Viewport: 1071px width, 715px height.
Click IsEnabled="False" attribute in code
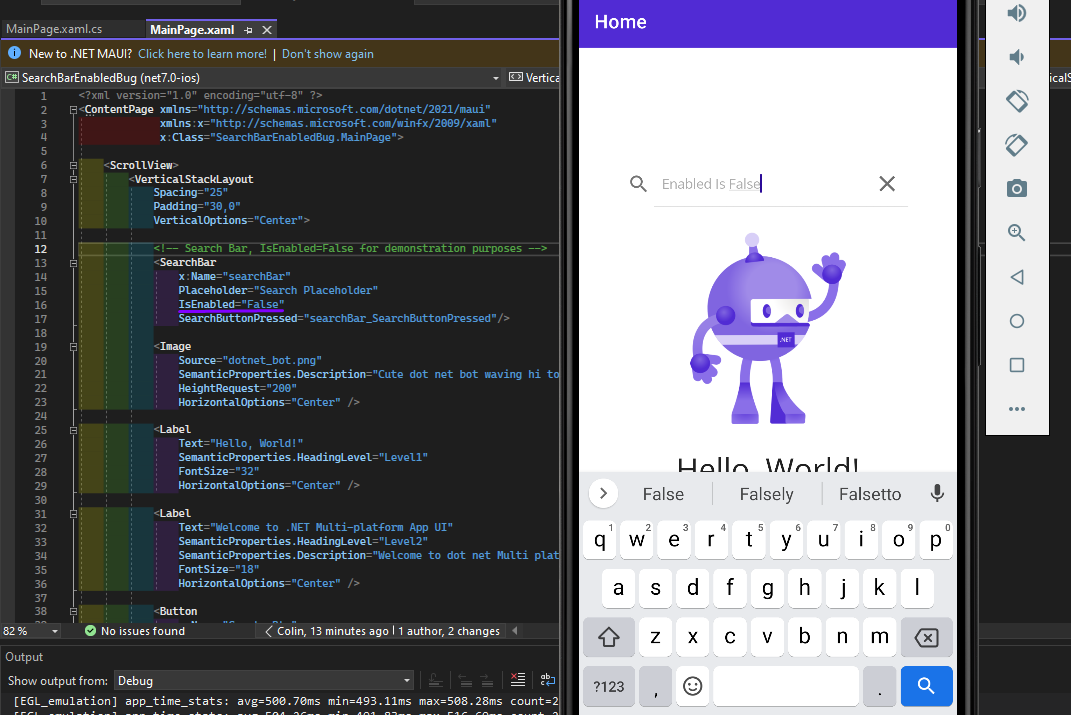231,305
